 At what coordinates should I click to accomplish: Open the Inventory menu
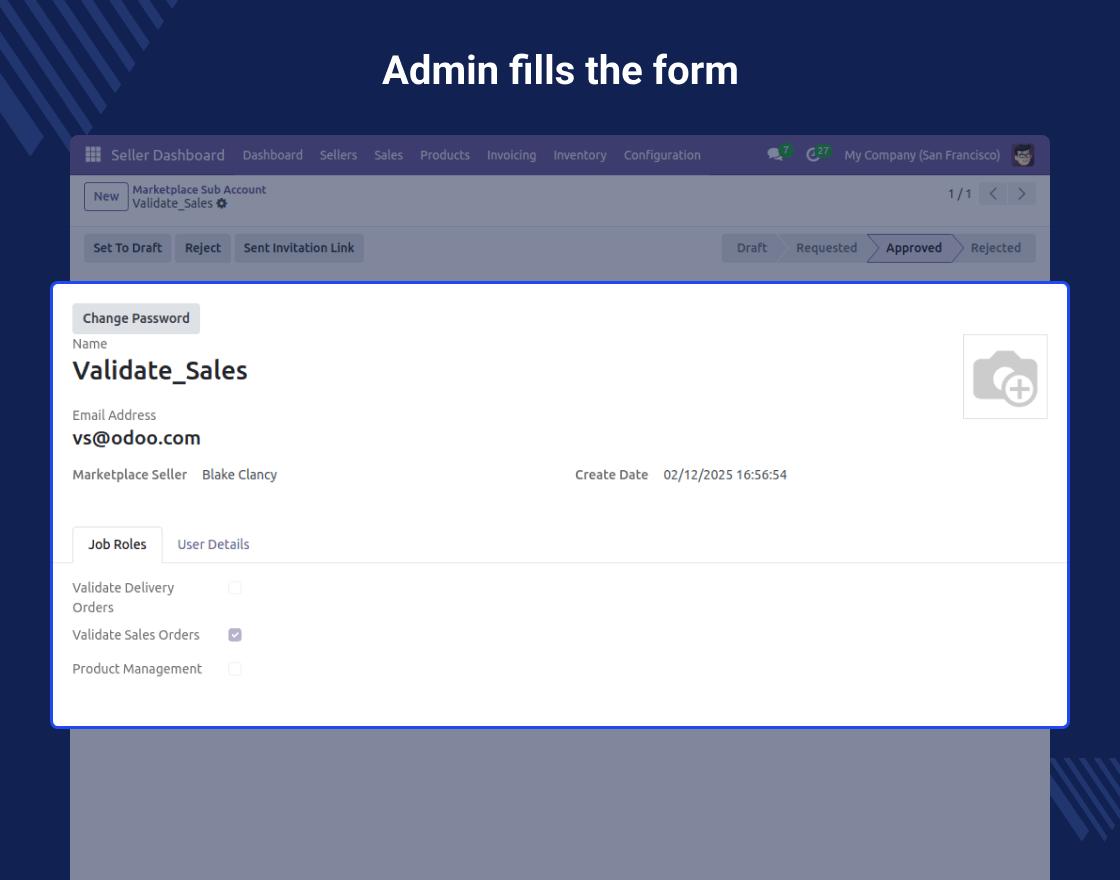pyautogui.click(x=580, y=155)
